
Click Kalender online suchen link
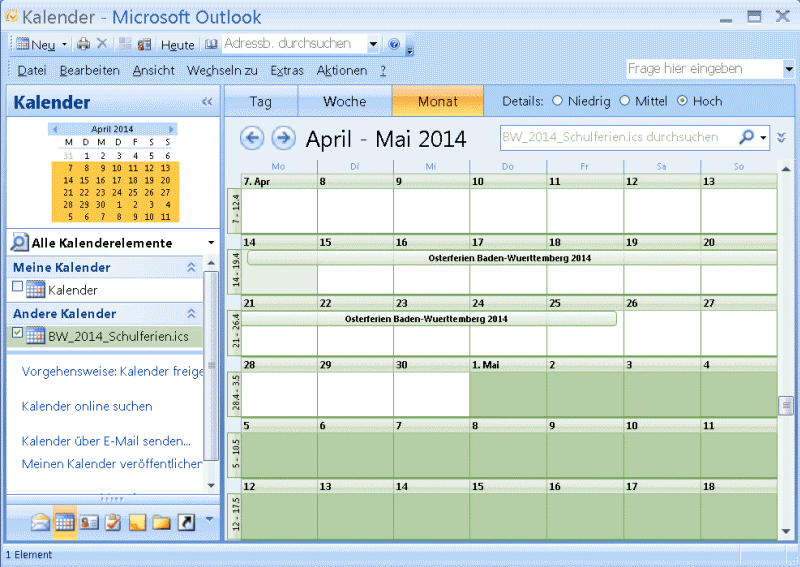[x=87, y=406]
